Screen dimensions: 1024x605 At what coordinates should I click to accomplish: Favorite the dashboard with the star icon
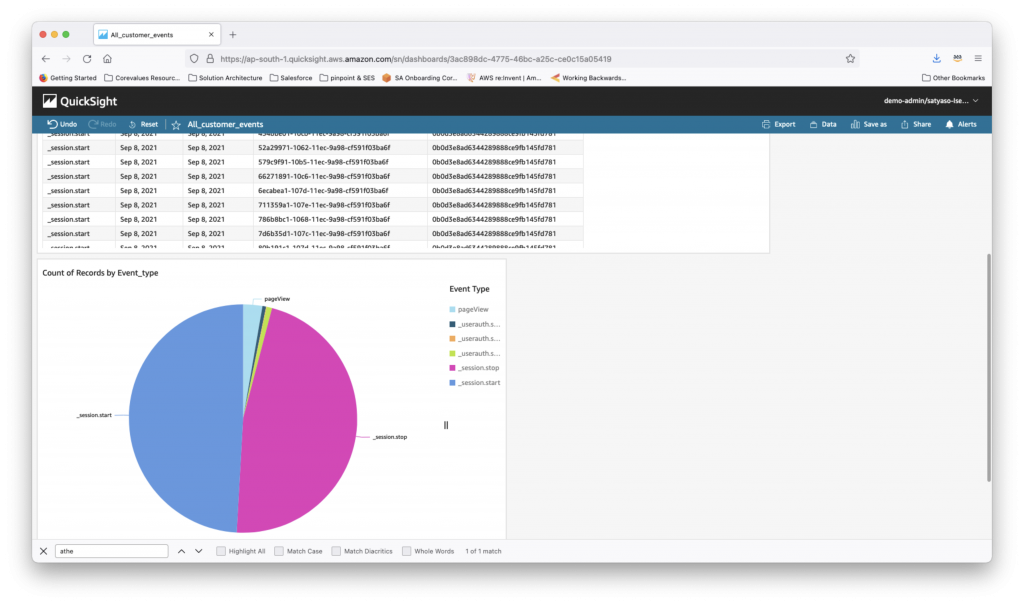coord(176,125)
